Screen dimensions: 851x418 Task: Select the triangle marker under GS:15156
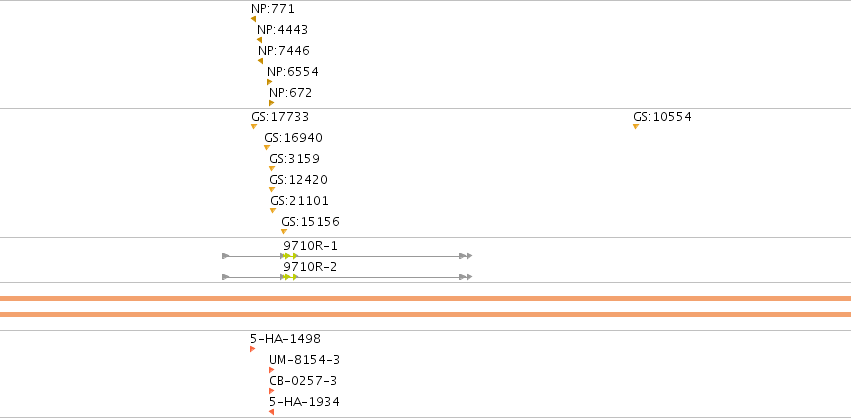(x=284, y=232)
